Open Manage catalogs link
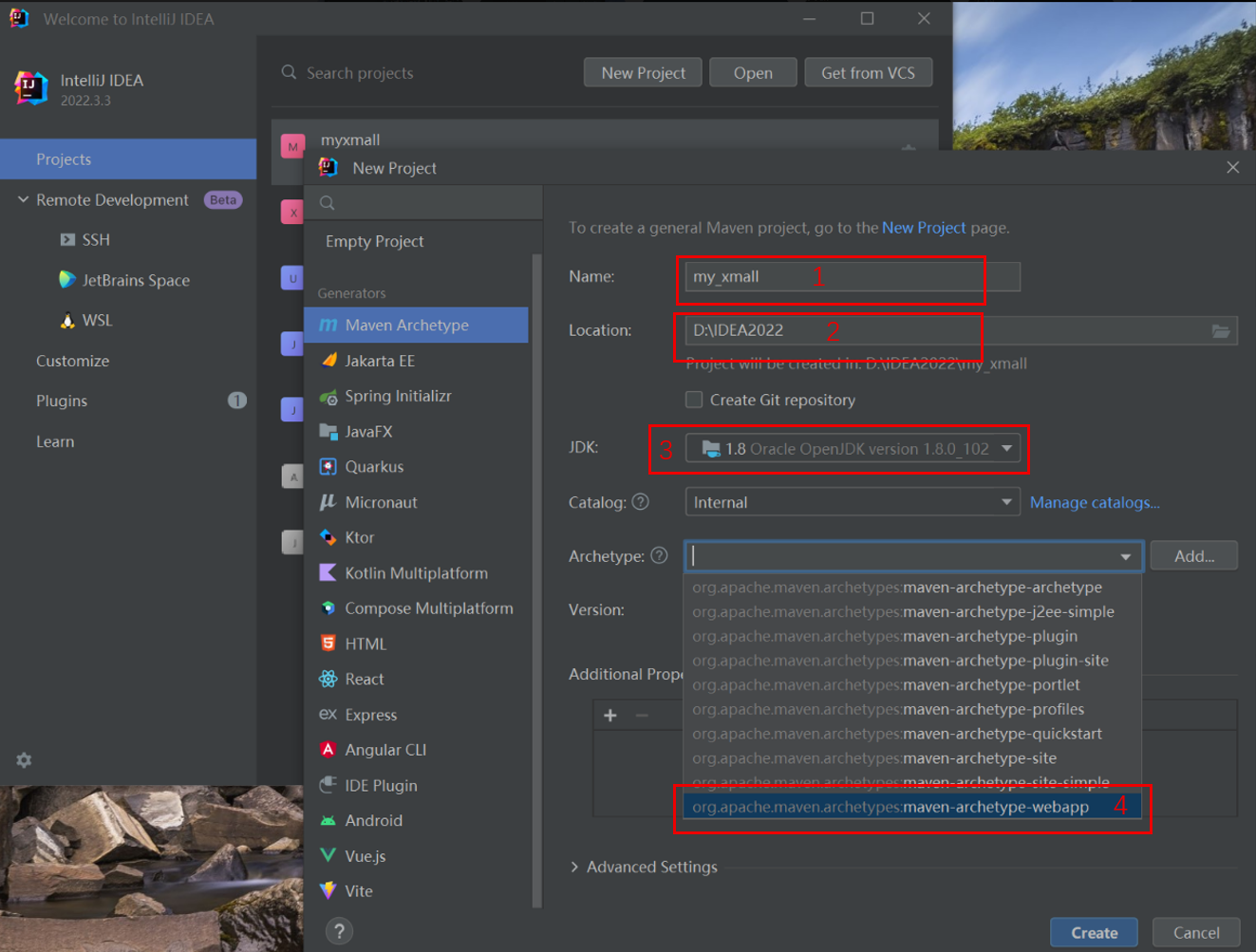The height and width of the screenshot is (952, 1256). 1095,502
